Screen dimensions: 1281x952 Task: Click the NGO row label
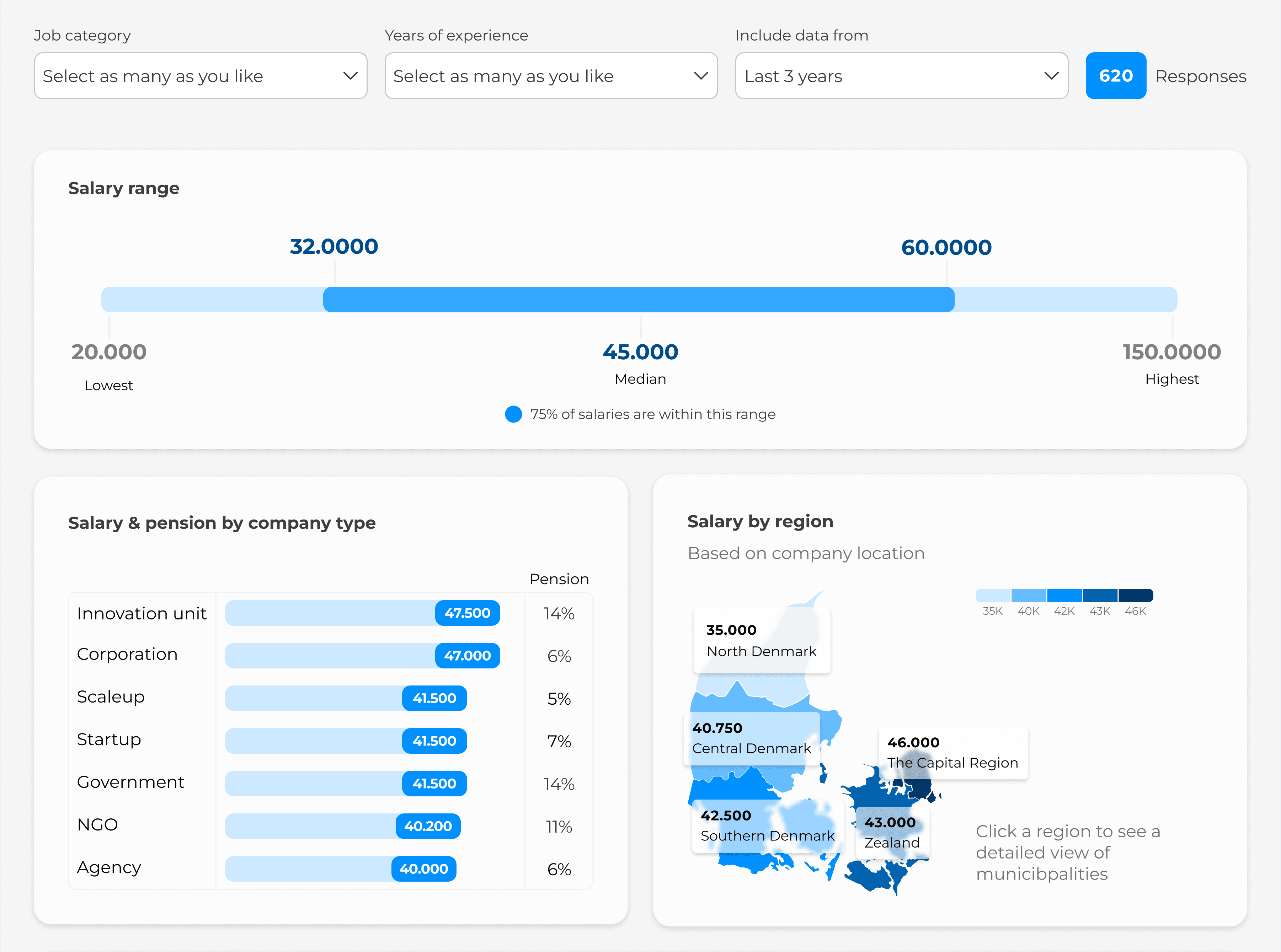[x=97, y=825]
